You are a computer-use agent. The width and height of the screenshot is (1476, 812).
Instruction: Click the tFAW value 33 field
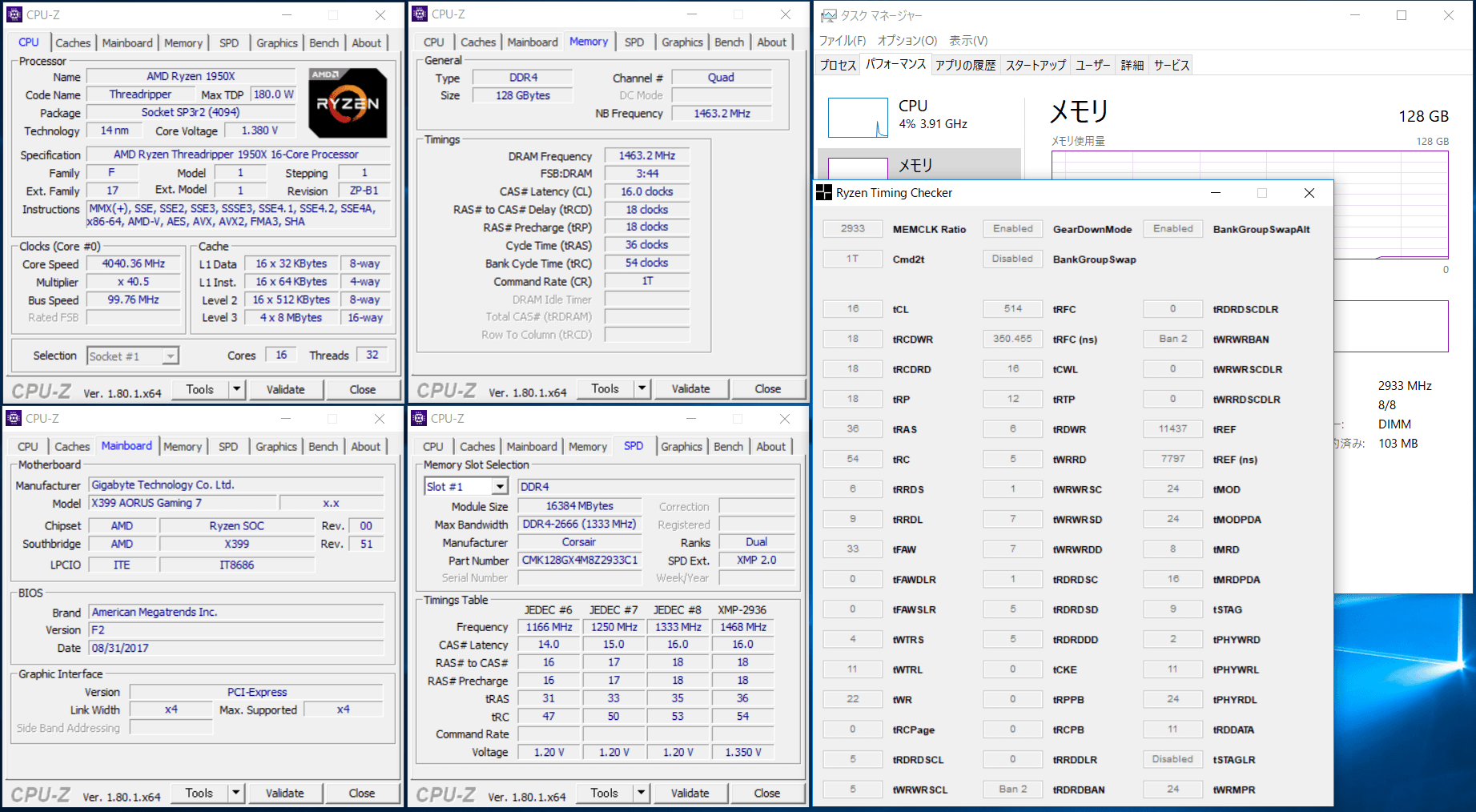pyautogui.click(x=853, y=549)
